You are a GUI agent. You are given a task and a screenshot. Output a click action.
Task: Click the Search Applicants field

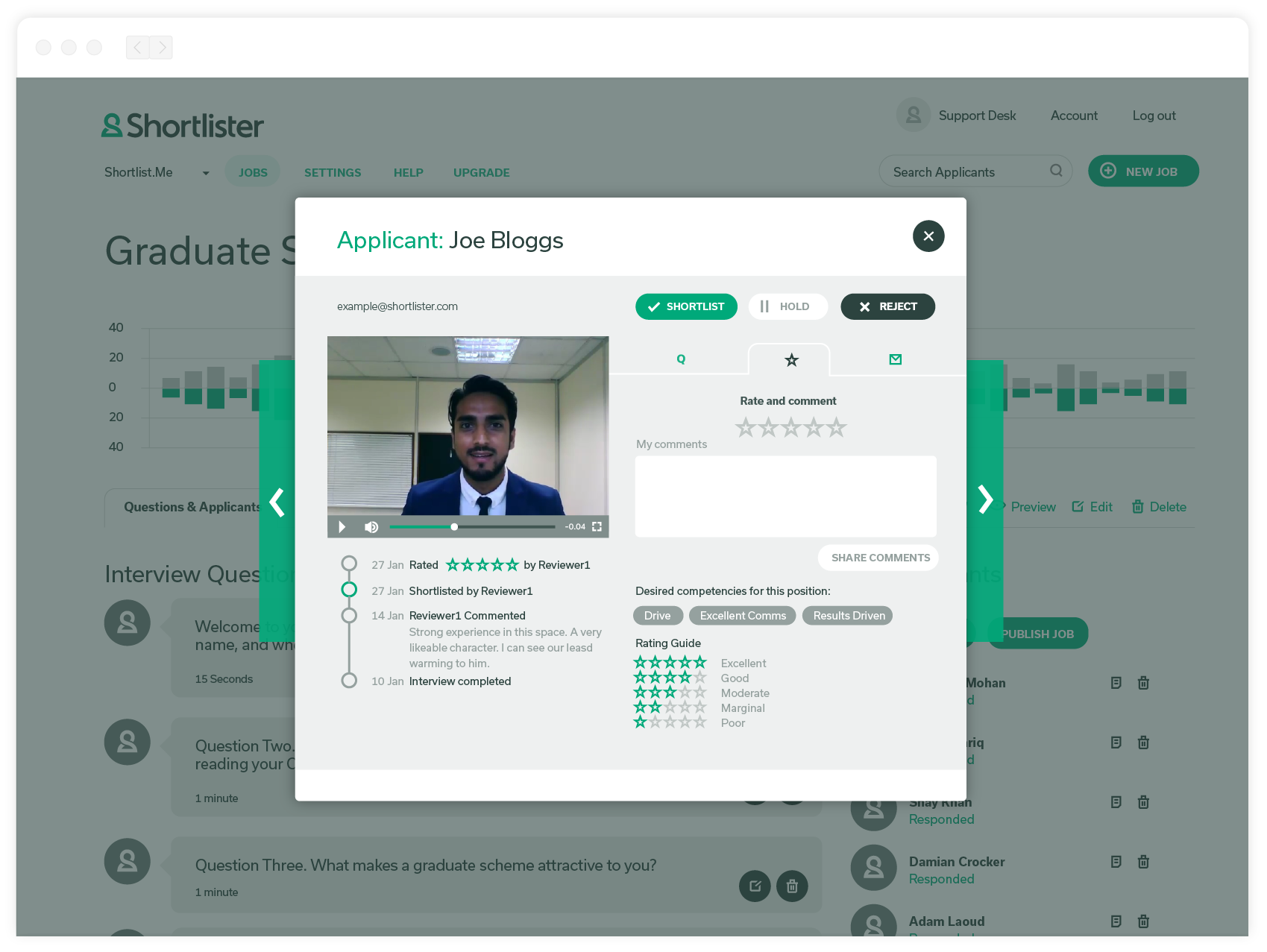(975, 171)
